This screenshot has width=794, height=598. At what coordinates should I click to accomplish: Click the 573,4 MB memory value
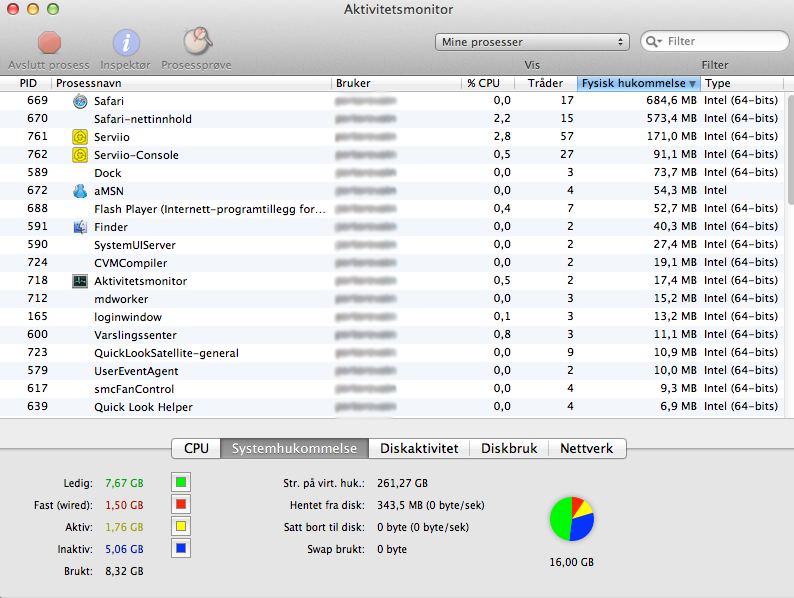tap(671, 118)
